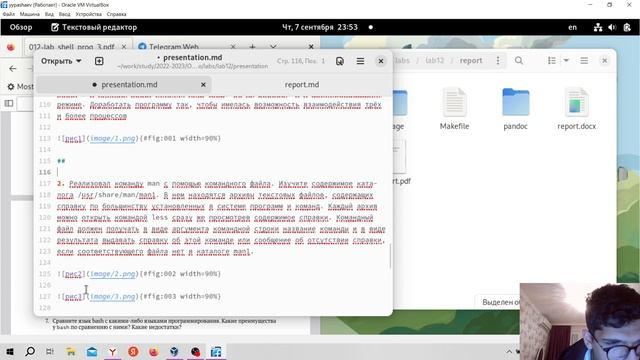Open the en keyboard layout selector

tap(573, 27)
